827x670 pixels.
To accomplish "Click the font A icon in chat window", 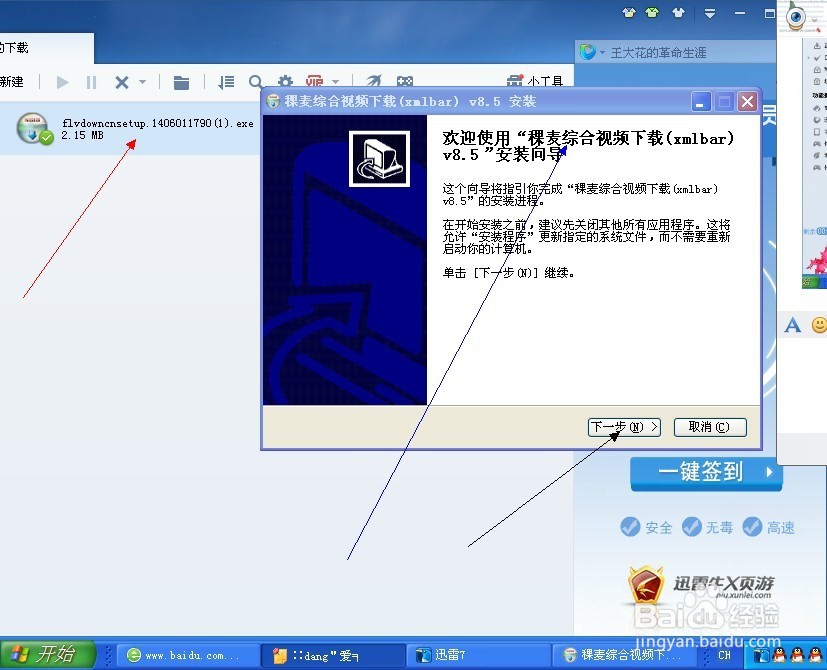I will [792, 324].
